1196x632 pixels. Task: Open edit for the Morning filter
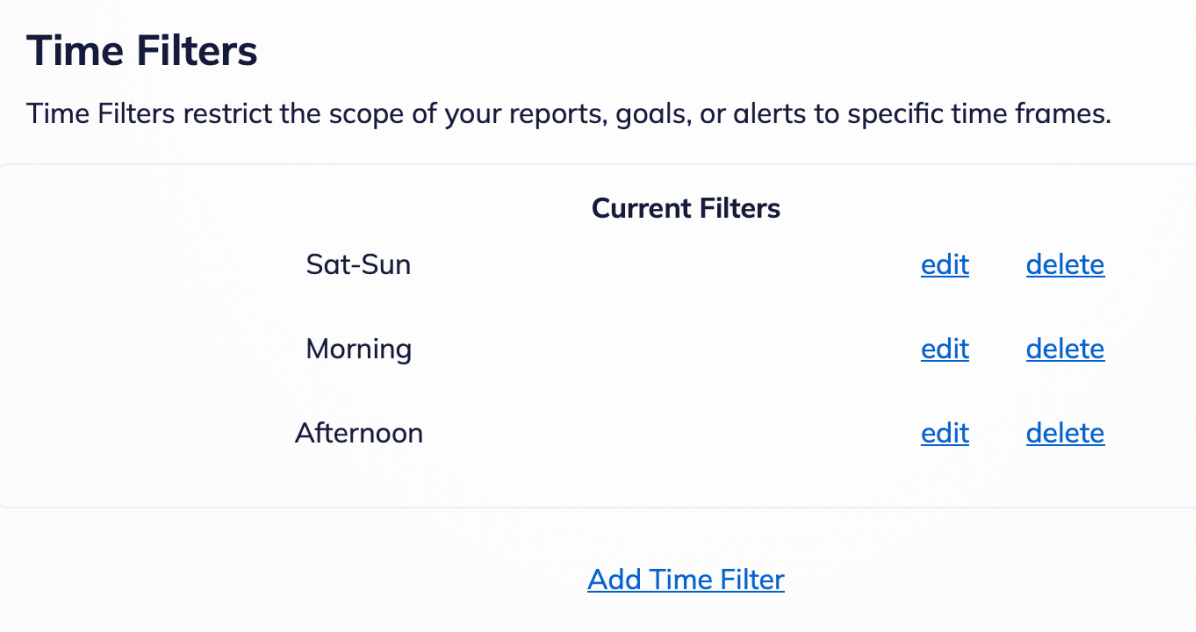pyautogui.click(x=944, y=349)
